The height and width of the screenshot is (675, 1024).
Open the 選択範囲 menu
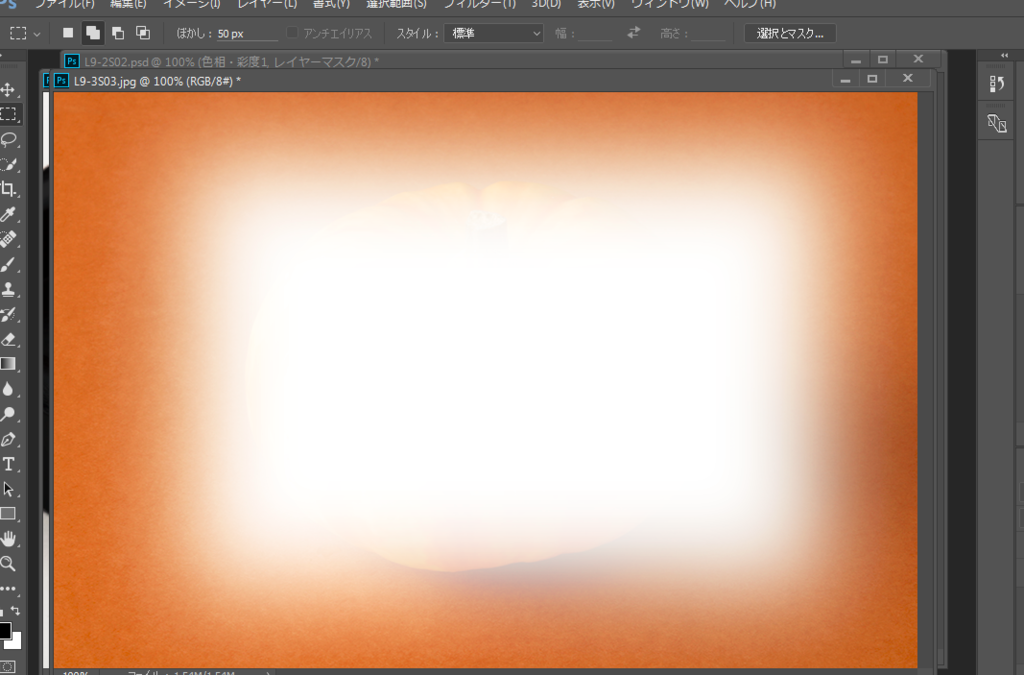click(396, 4)
